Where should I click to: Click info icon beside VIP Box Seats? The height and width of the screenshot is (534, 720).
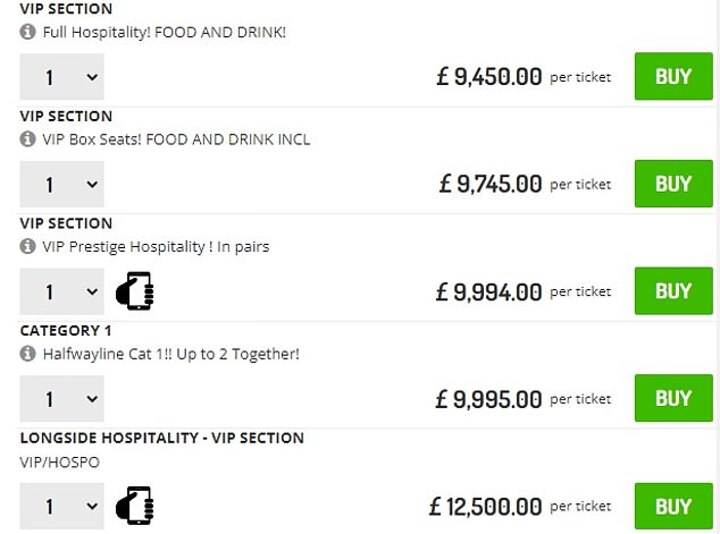tap(28, 139)
